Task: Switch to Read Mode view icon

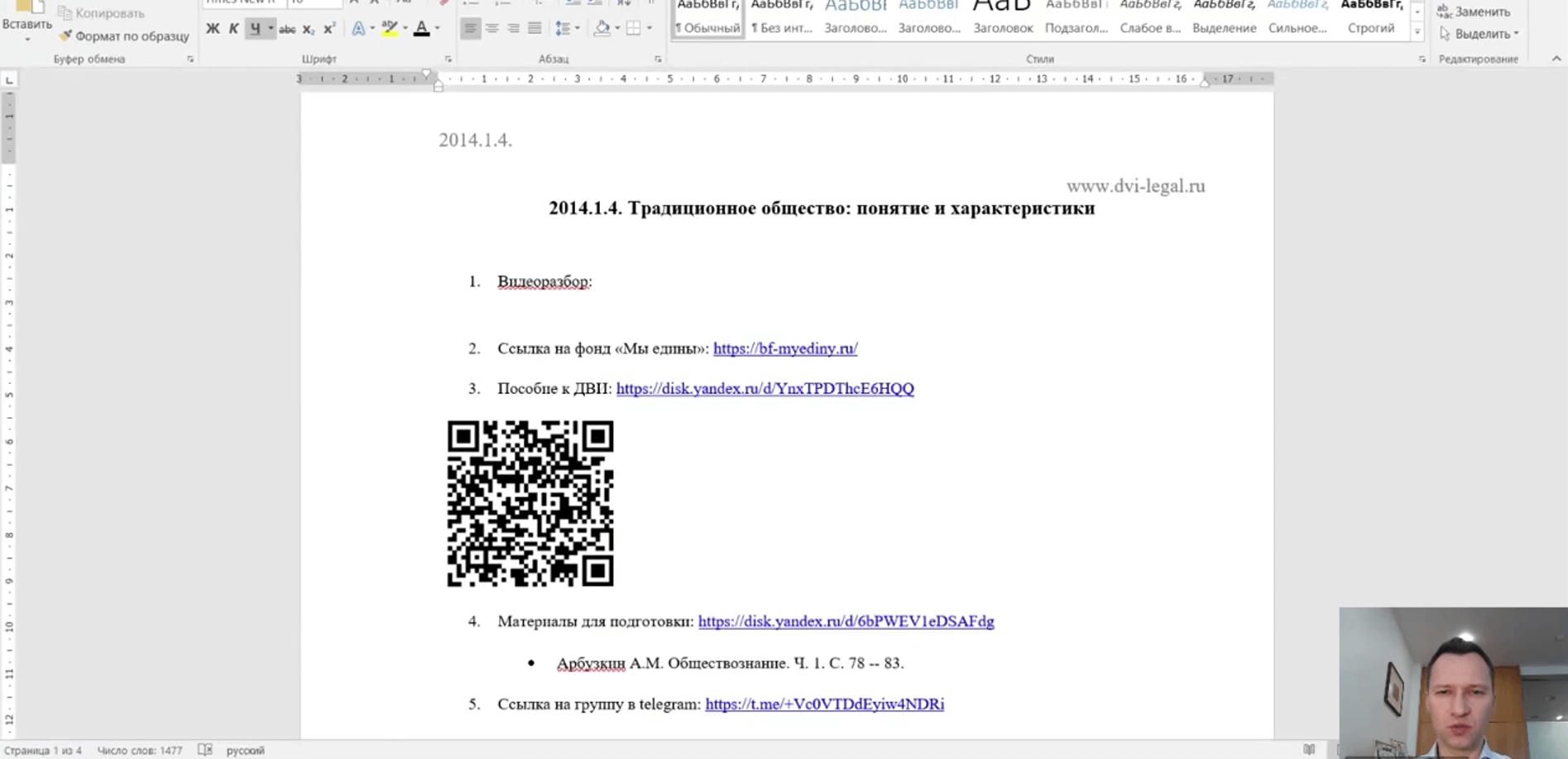Action: coord(1309,750)
